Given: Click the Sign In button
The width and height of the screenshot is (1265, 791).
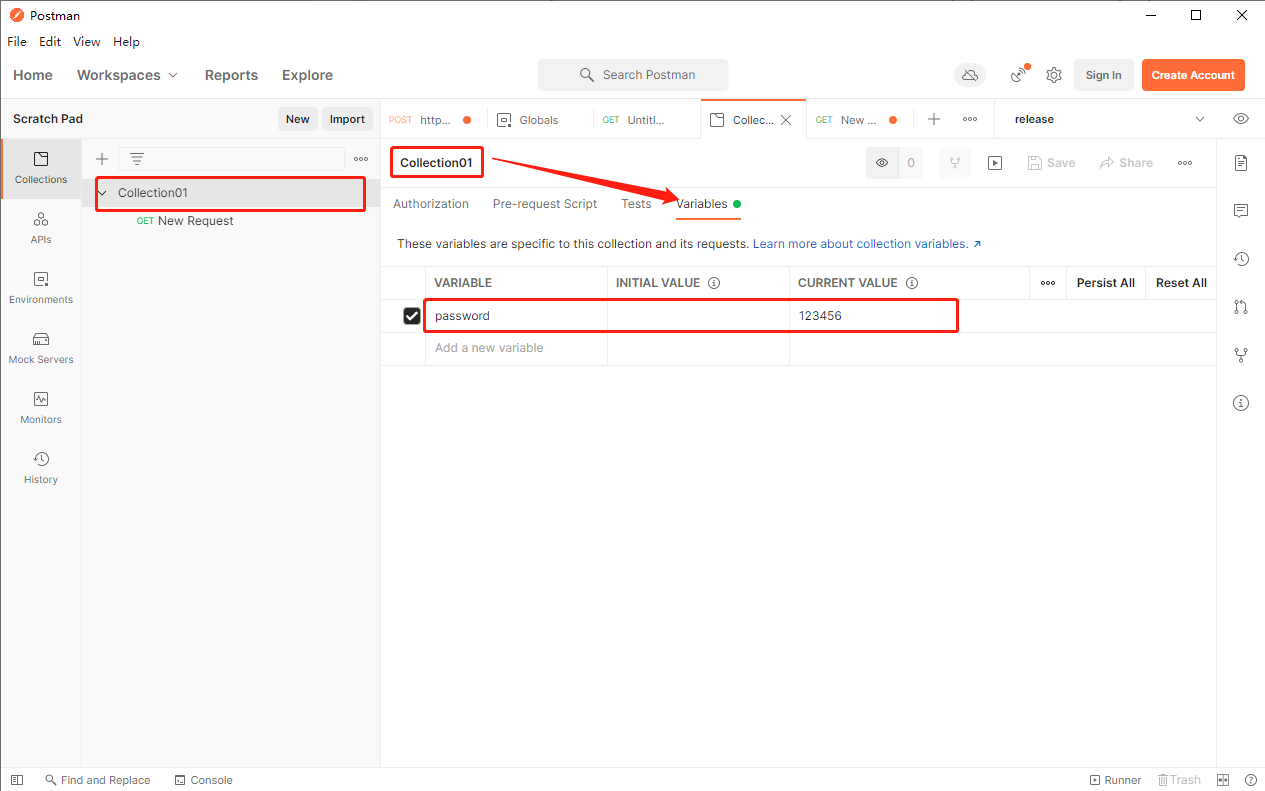Looking at the screenshot, I should [x=1103, y=75].
